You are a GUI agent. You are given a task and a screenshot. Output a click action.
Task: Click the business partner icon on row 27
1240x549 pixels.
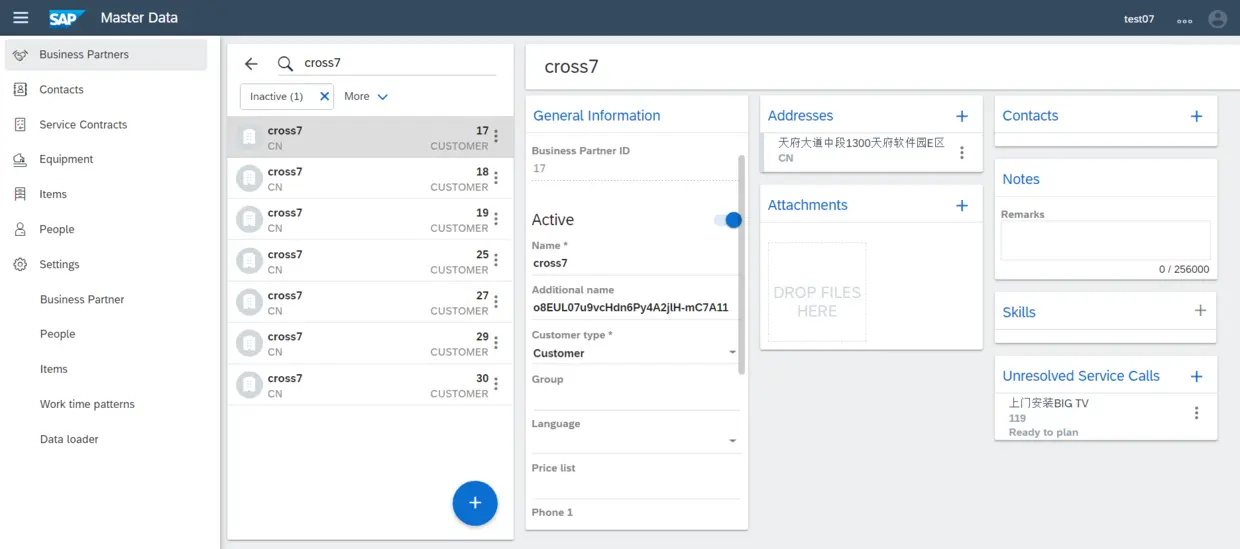coord(248,302)
